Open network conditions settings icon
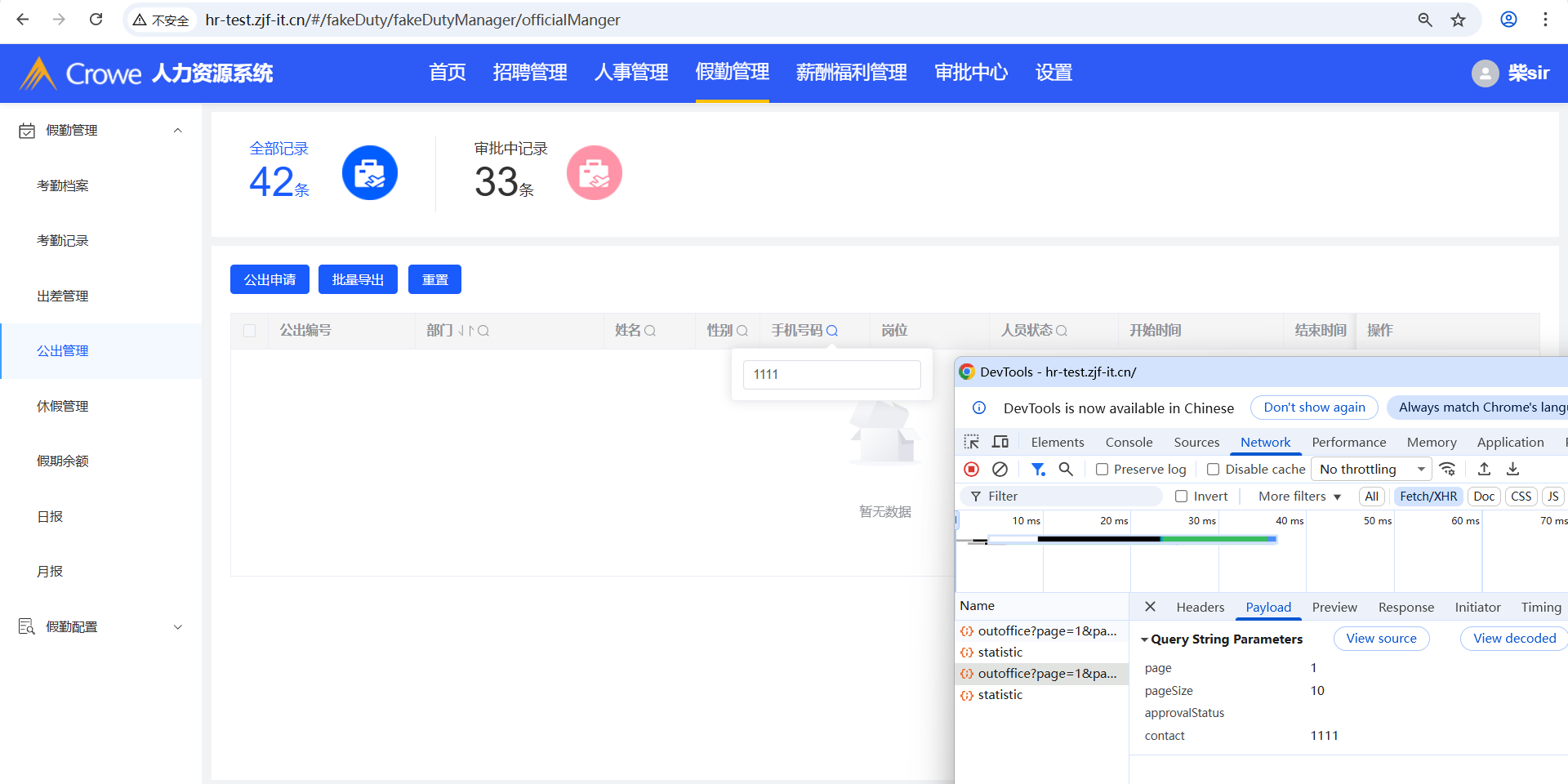 coord(1447,469)
